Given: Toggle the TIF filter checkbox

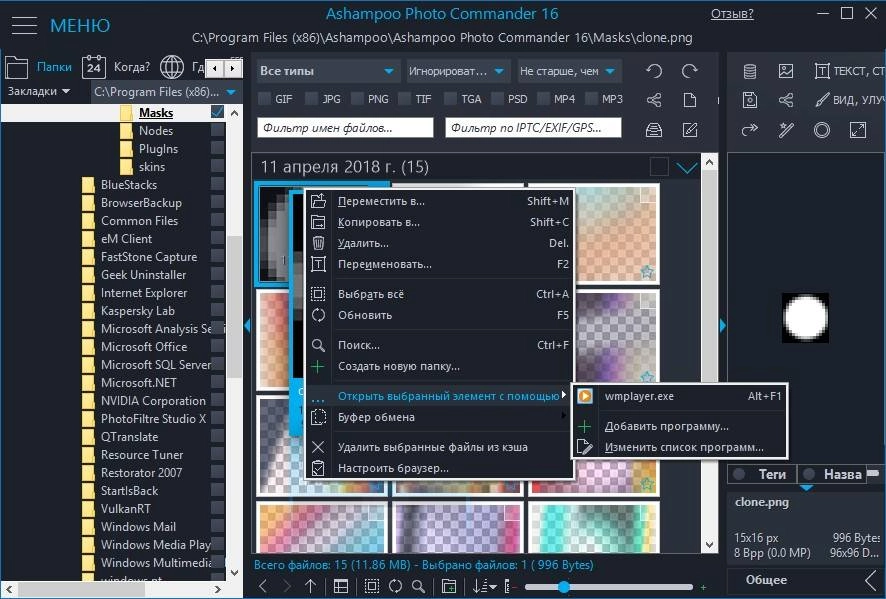Looking at the screenshot, I should point(404,99).
